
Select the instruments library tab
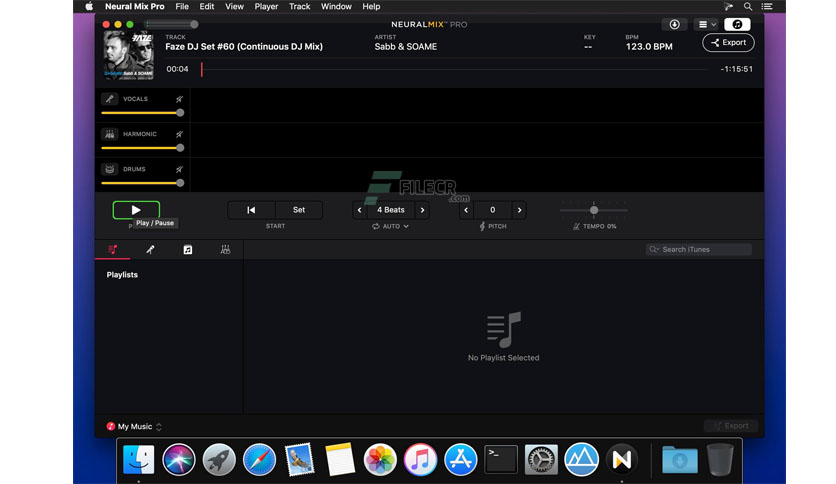coord(226,249)
